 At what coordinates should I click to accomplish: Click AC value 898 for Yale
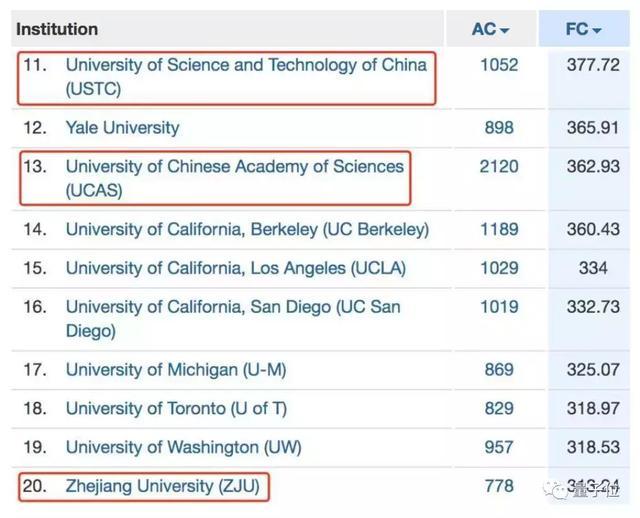(x=499, y=127)
